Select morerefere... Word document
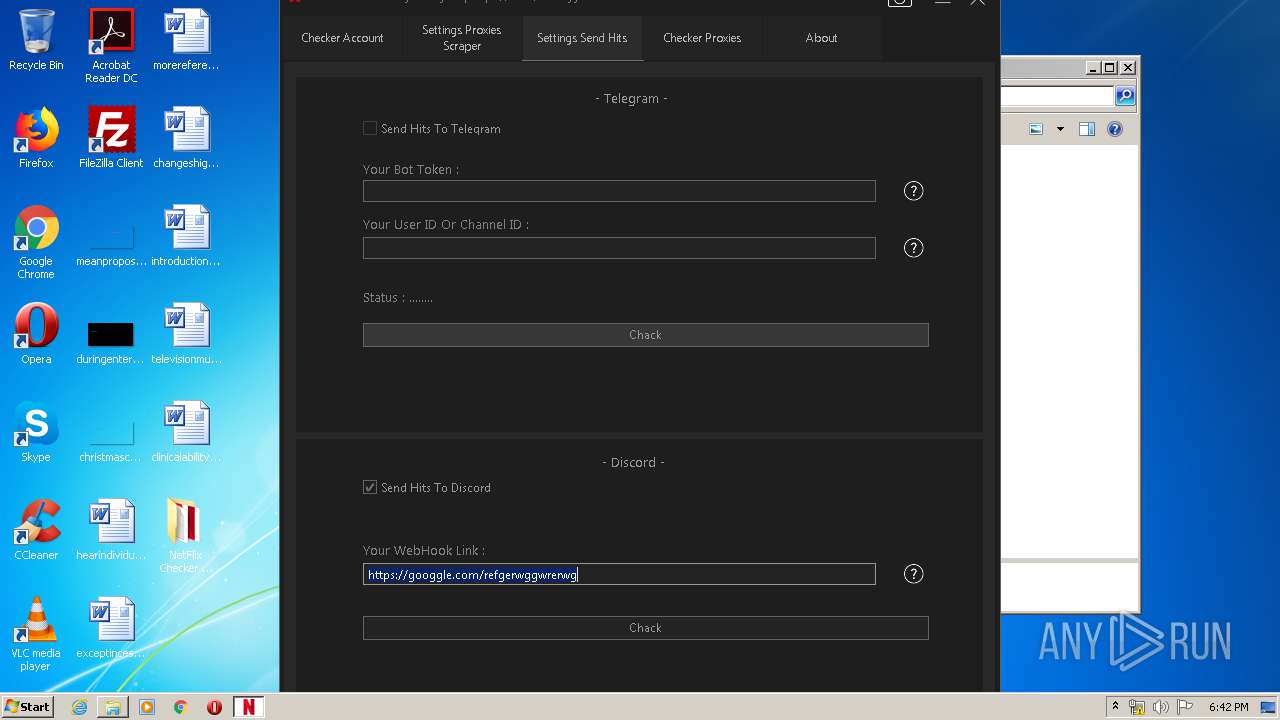Image resolution: width=1280 pixels, height=720 pixels. point(186,40)
